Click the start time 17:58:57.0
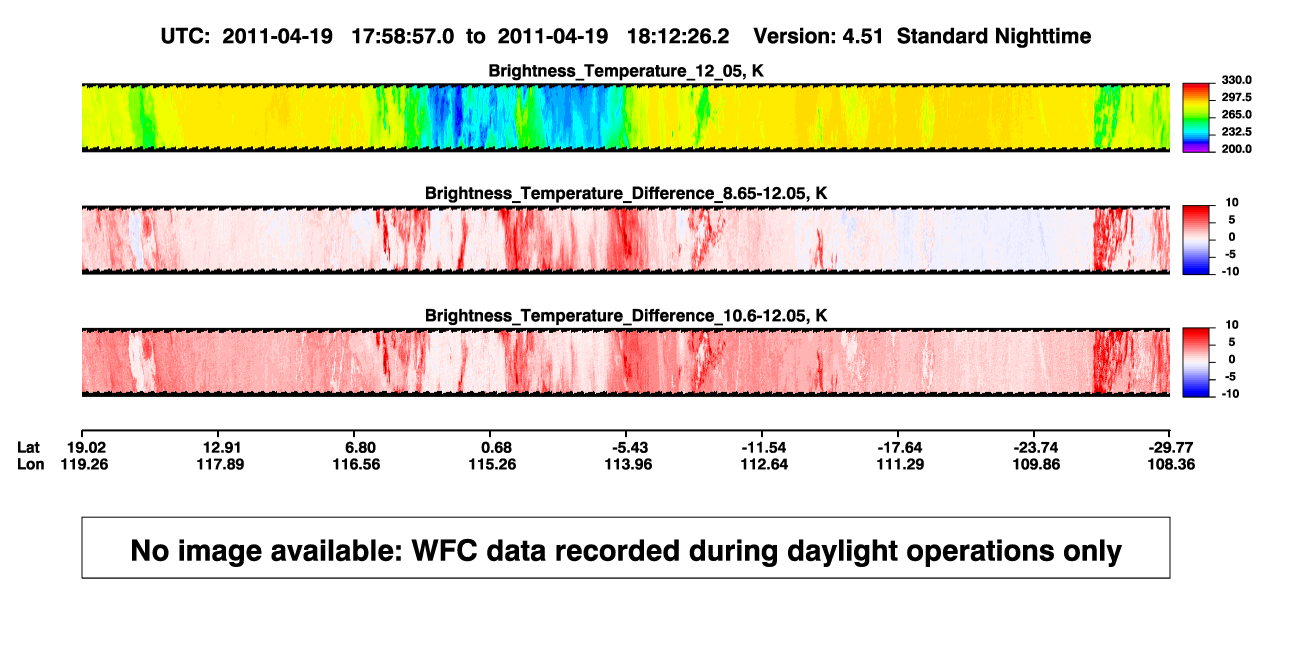 coord(403,36)
